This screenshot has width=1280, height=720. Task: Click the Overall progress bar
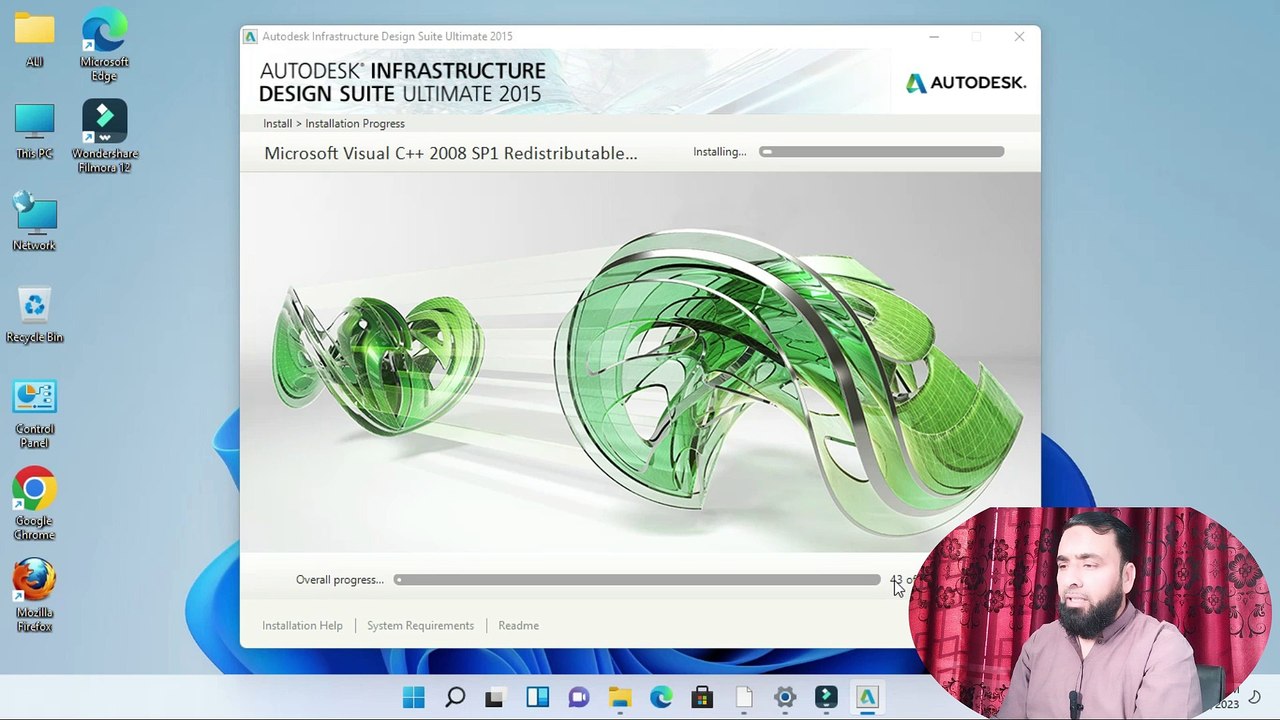pos(637,580)
